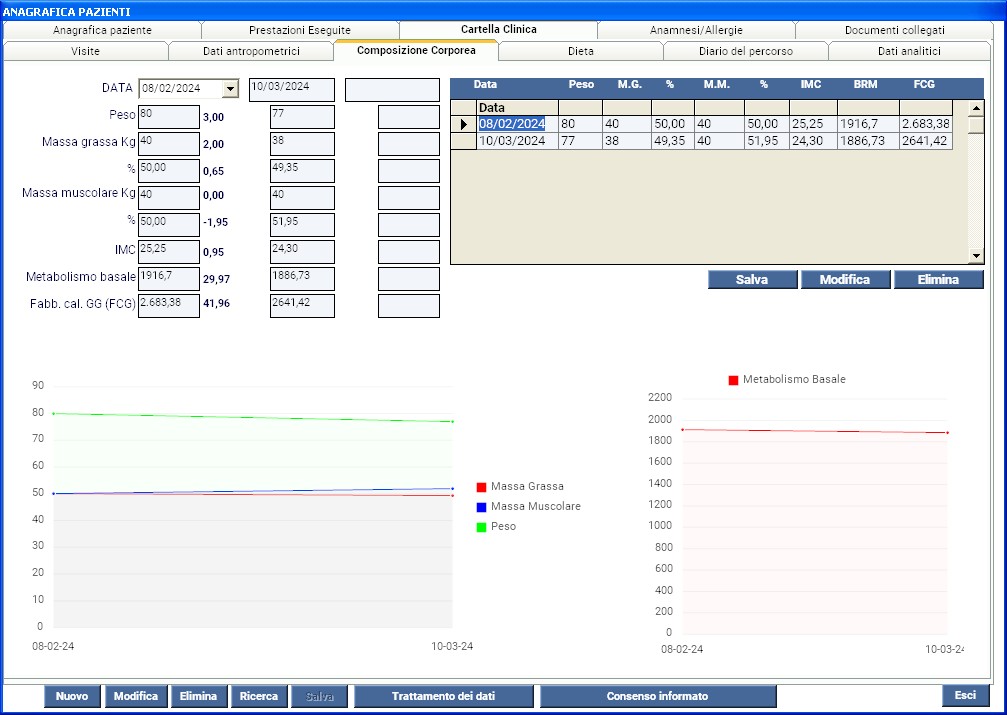Click the Peso input field showing 80
1007x715 pixels.
pyautogui.click(x=168, y=116)
